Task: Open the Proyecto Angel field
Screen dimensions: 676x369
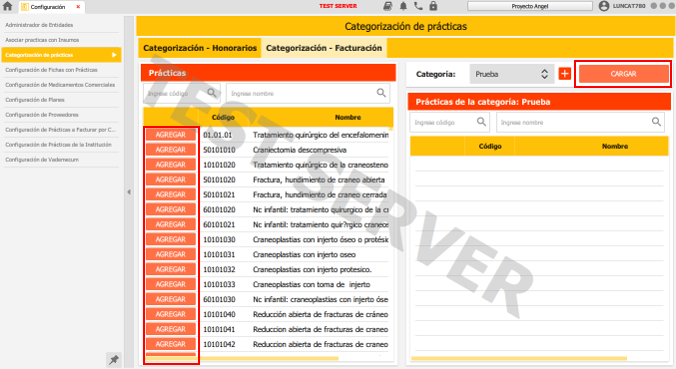Action: pos(530,6)
